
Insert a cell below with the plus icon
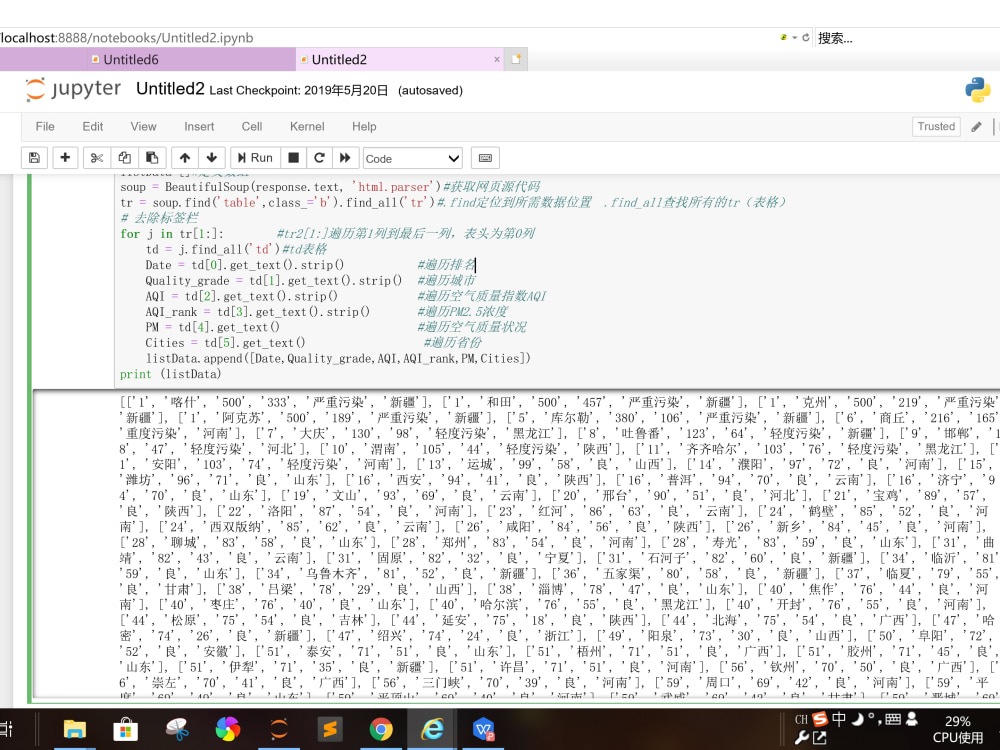[65, 158]
